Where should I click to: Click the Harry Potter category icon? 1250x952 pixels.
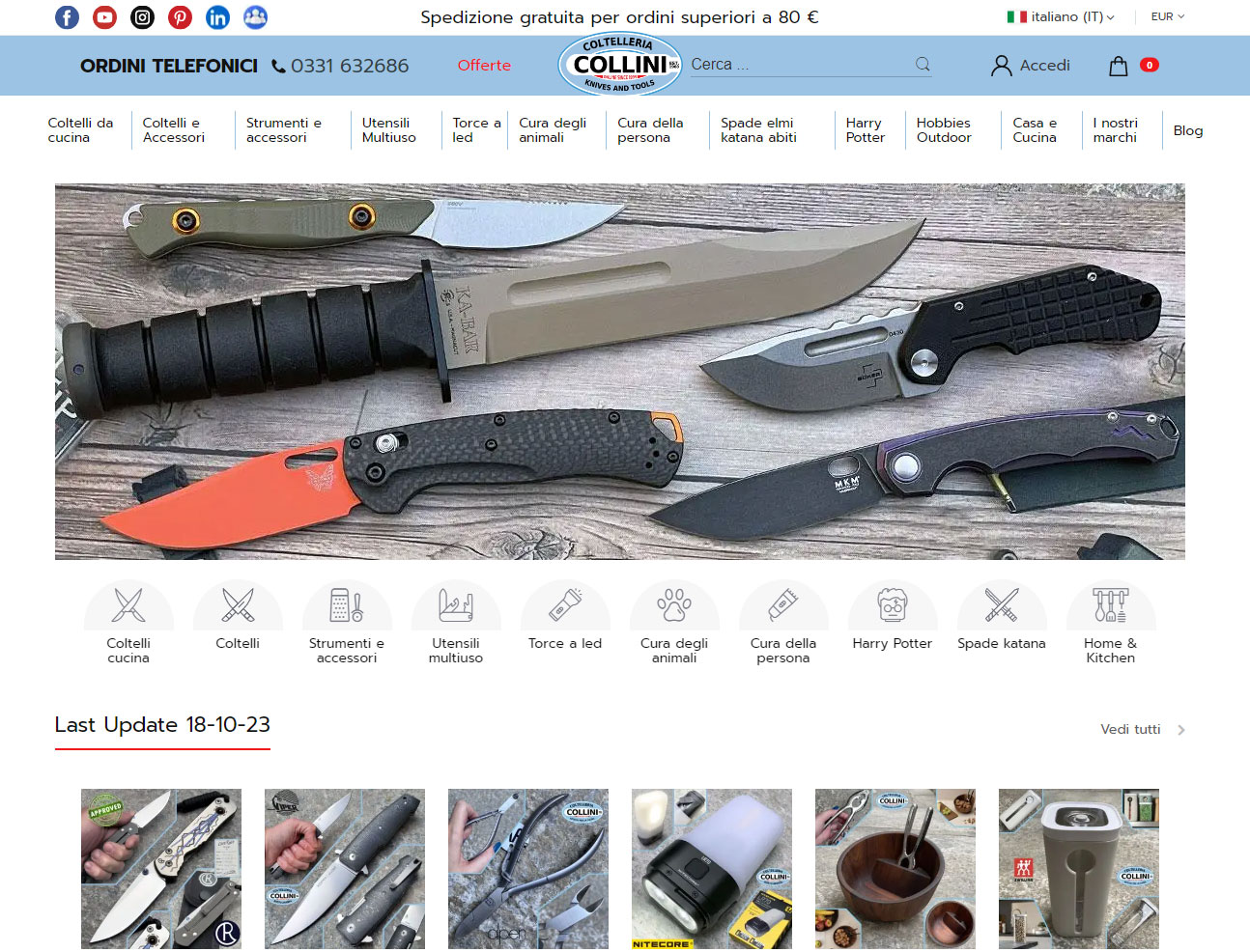[x=893, y=606]
